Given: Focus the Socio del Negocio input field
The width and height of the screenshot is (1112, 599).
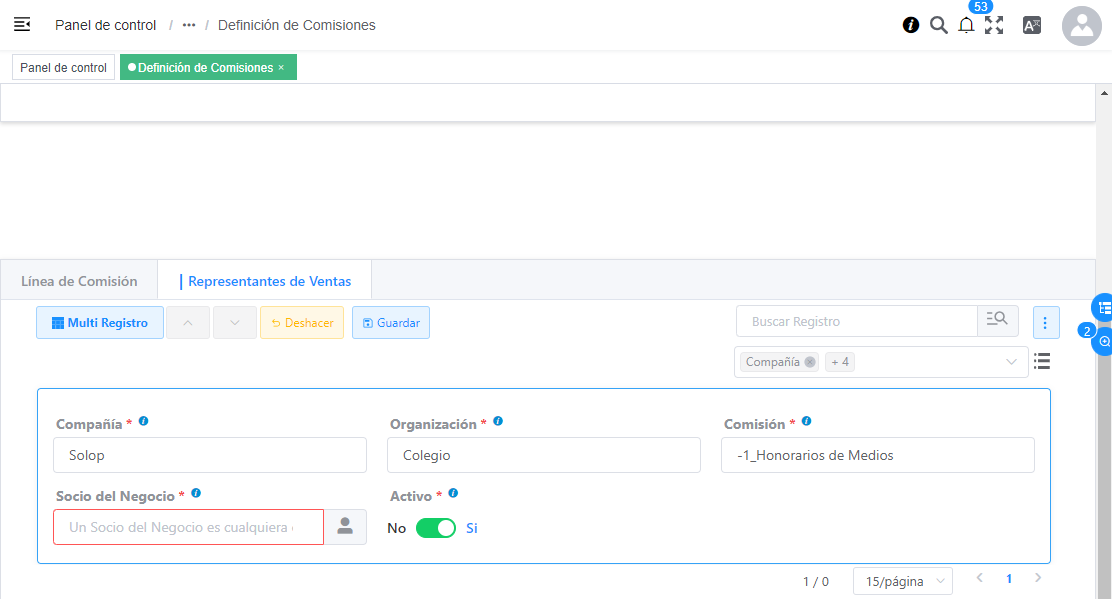Looking at the screenshot, I should coord(188,527).
